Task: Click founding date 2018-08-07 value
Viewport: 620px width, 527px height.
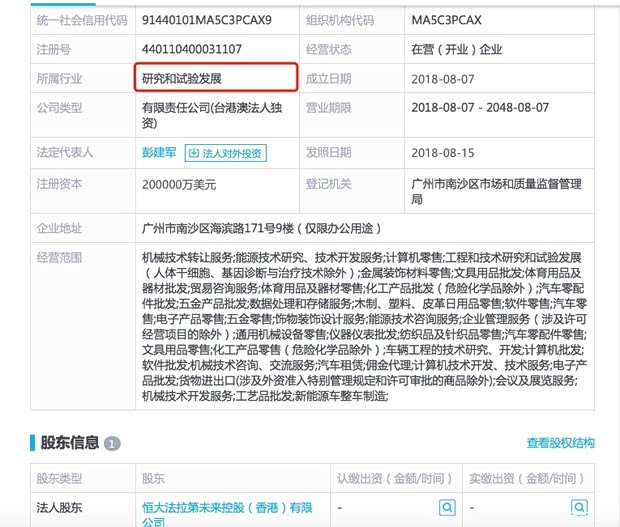Action: pos(443,79)
